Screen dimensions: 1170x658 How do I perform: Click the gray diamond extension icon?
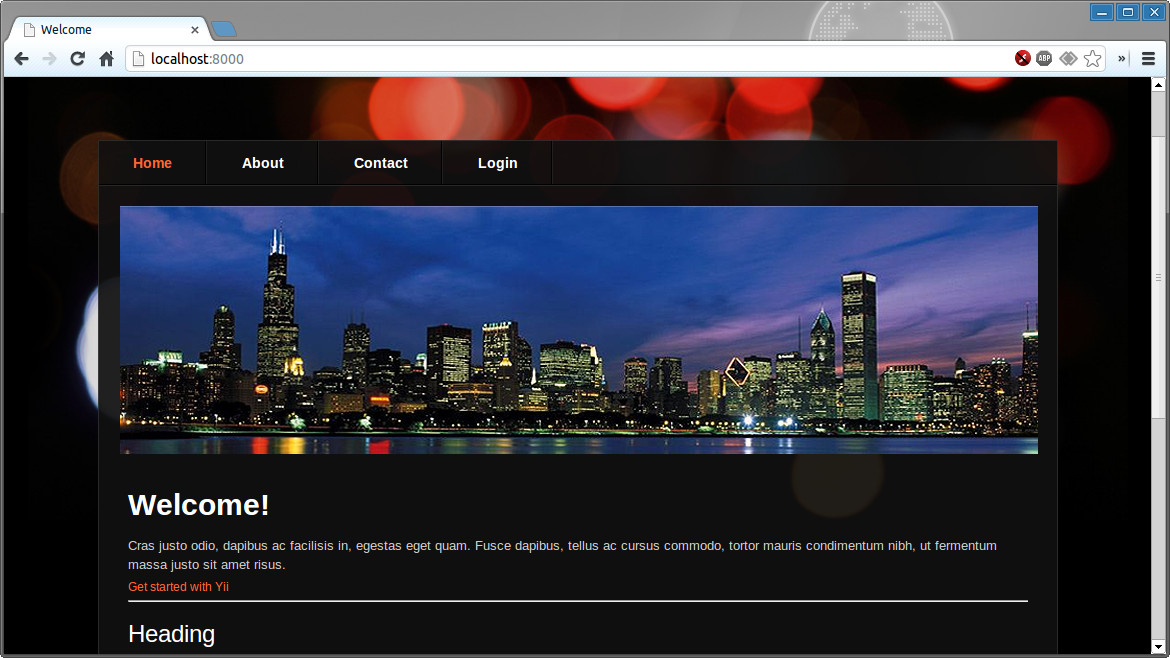pyautogui.click(x=1068, y=59)
